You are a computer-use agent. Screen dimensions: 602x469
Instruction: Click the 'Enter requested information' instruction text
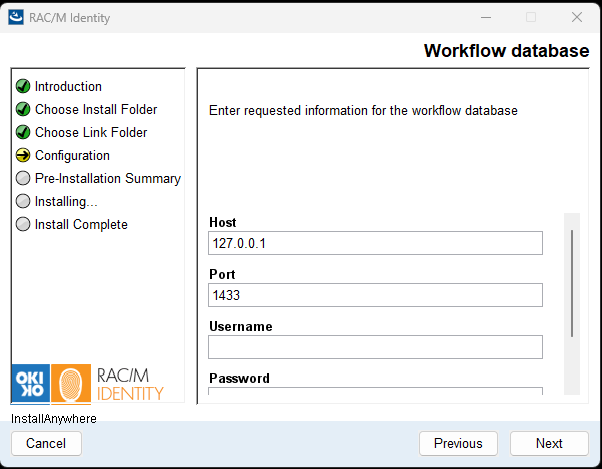[x=363, y=111]
